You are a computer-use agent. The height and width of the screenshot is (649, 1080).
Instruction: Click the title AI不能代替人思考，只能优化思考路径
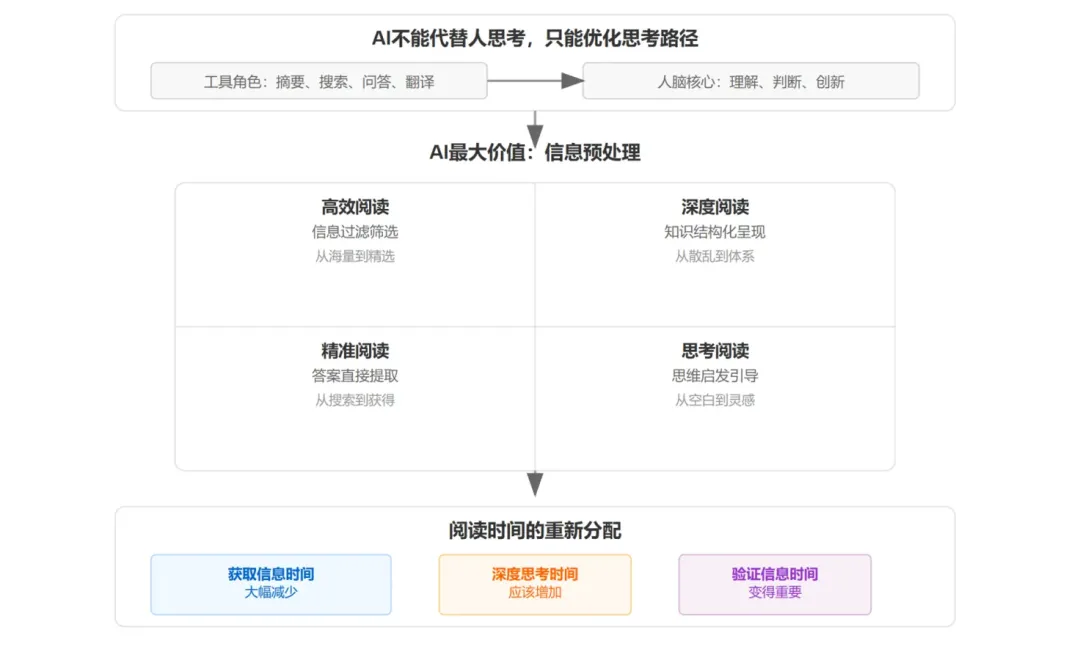[x=535, y=39]
